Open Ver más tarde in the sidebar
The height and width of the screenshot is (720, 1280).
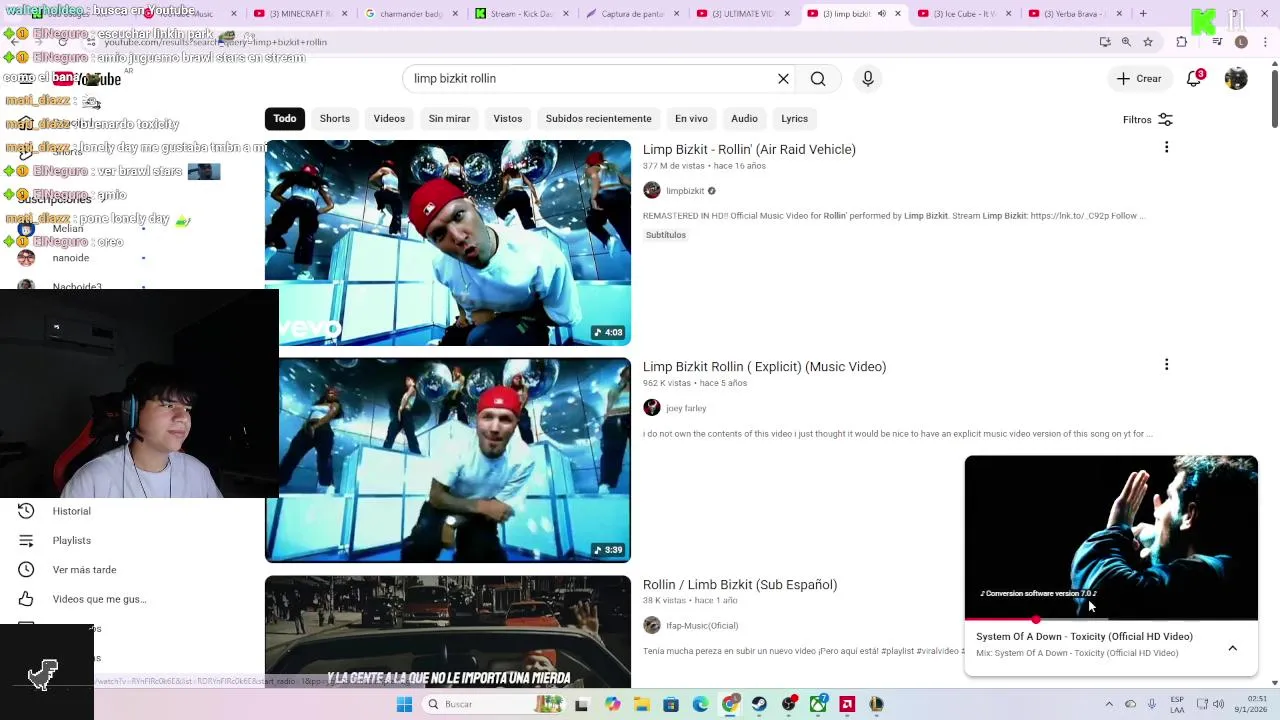click(84, 570)
